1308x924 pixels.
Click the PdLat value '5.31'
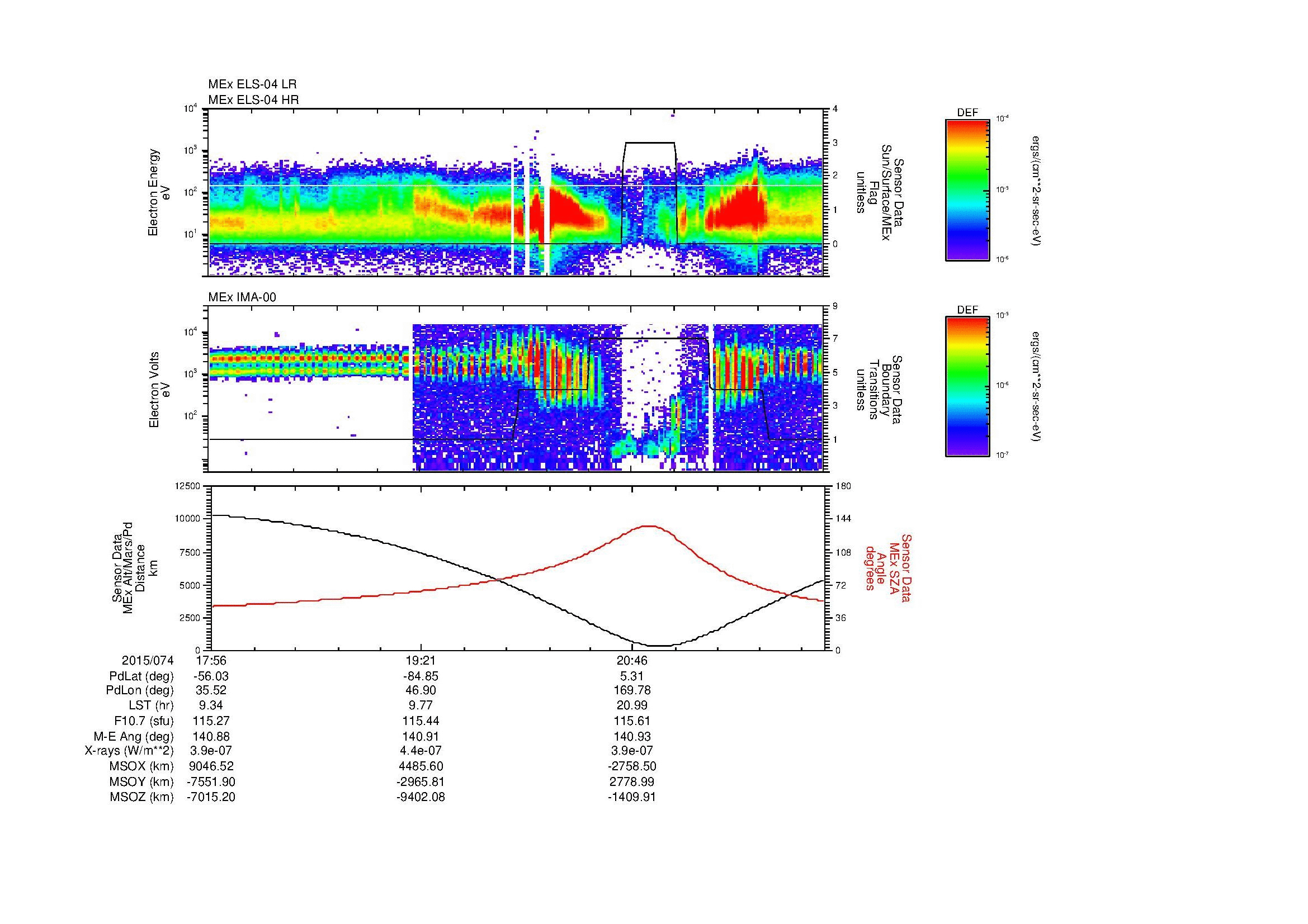point(632,676)
